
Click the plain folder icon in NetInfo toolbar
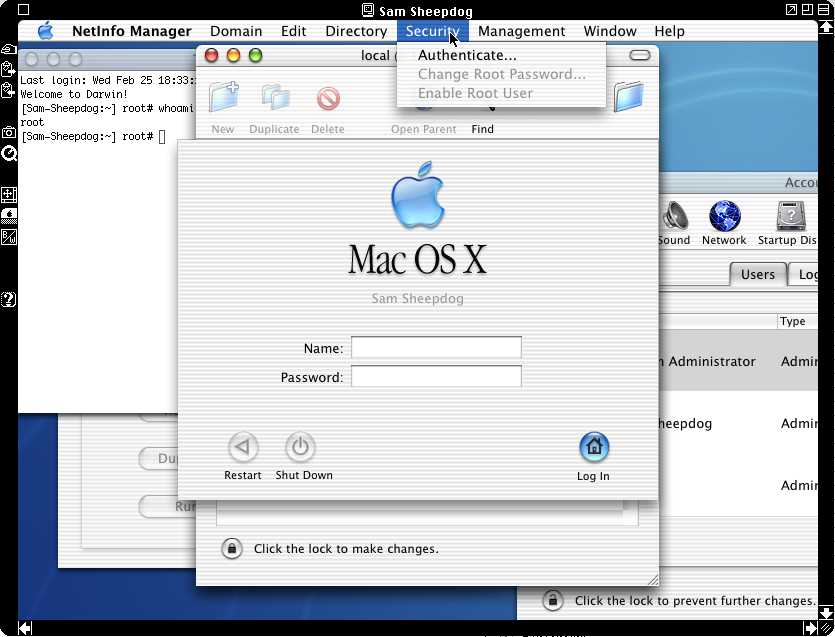click(x=628, y=97)
